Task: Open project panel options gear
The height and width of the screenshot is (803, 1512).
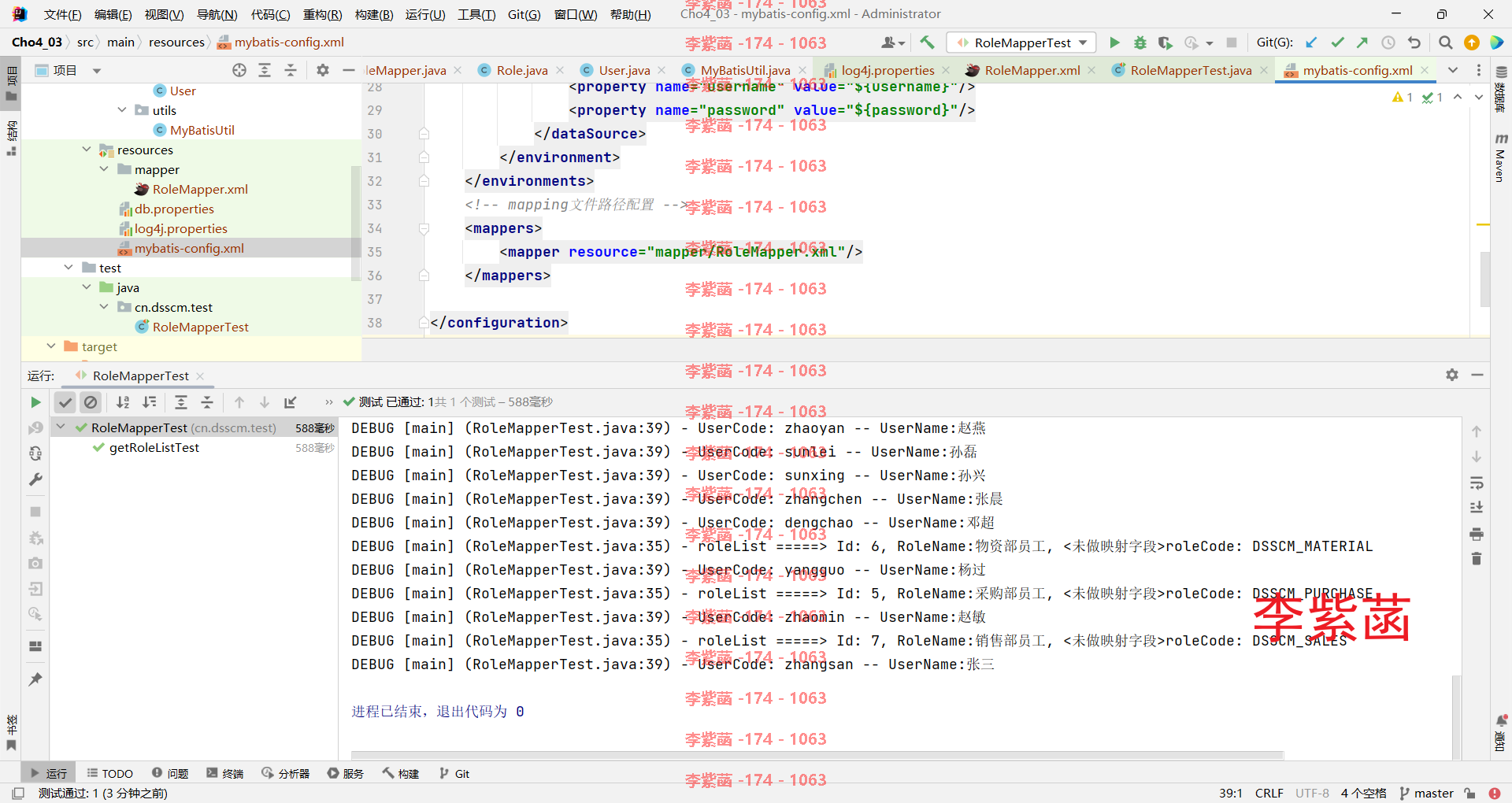Action: (x=323, y=70)
